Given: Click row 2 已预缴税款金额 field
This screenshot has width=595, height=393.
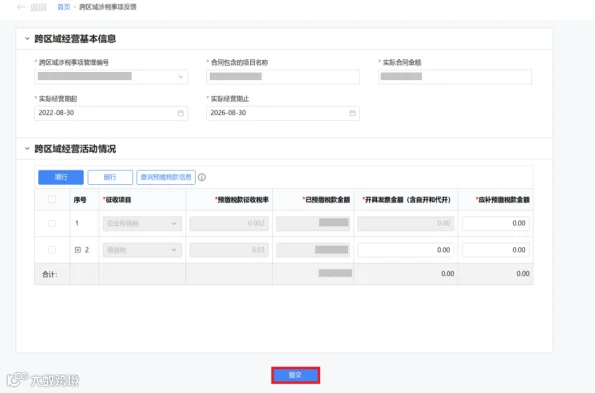Looking at the screenshot, I should (313, 250).
